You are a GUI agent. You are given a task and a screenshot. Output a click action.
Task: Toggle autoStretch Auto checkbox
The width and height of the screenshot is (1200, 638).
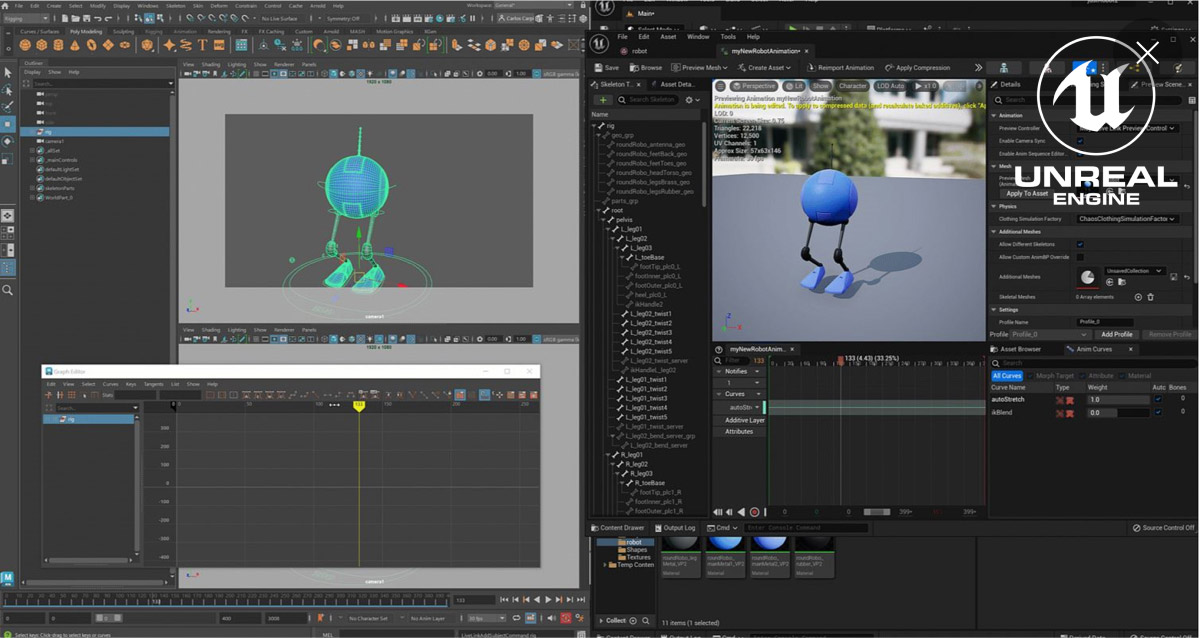point(1158,399)
